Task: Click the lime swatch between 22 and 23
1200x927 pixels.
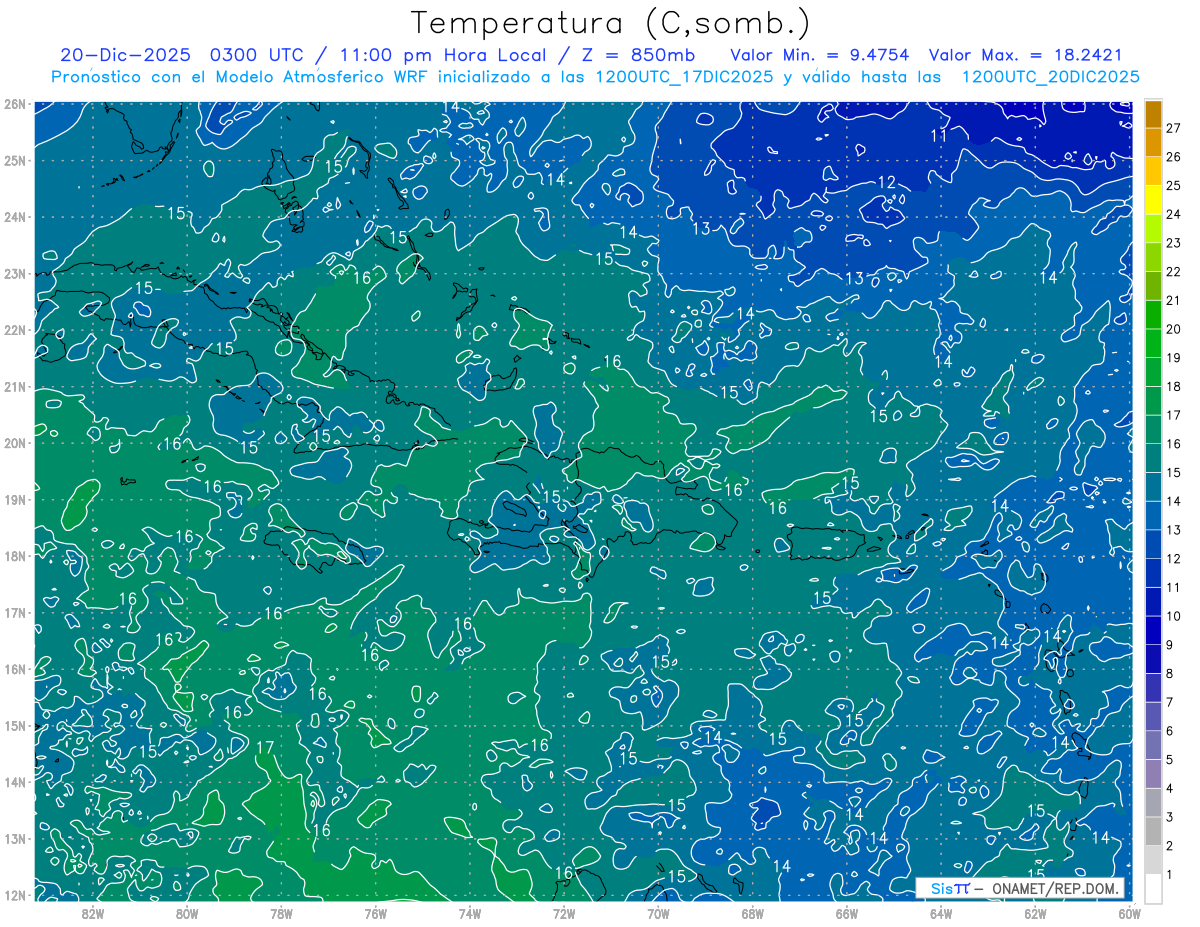Action: click(1154, 258)
